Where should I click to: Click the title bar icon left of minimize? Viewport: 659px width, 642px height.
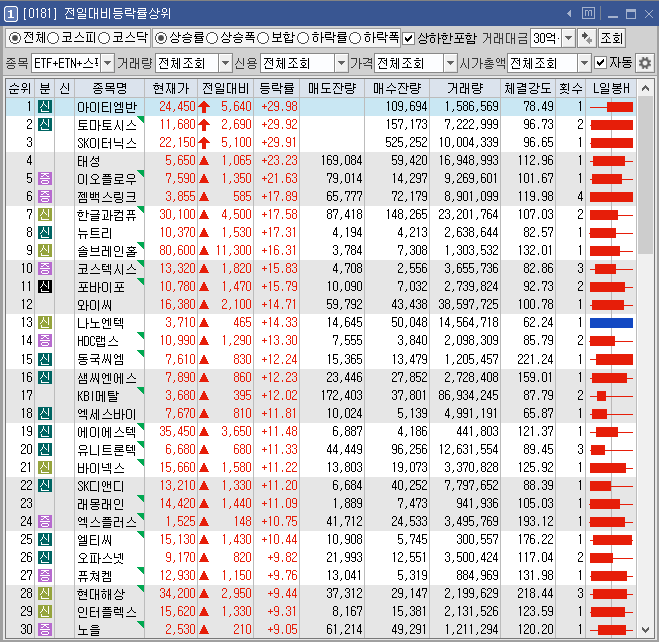click(x=588, y=13)
